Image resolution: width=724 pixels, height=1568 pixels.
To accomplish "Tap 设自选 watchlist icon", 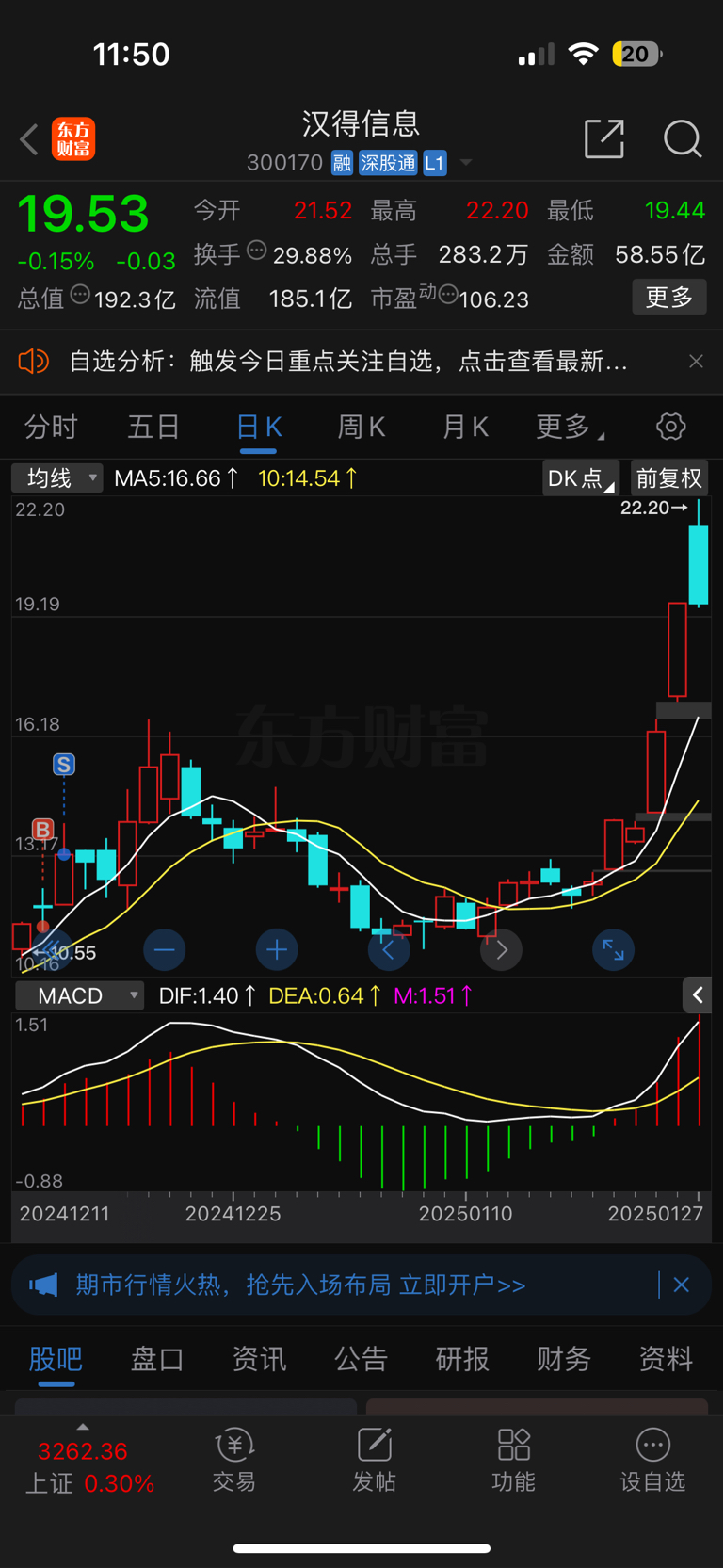I will click(x=652, y=1461).
